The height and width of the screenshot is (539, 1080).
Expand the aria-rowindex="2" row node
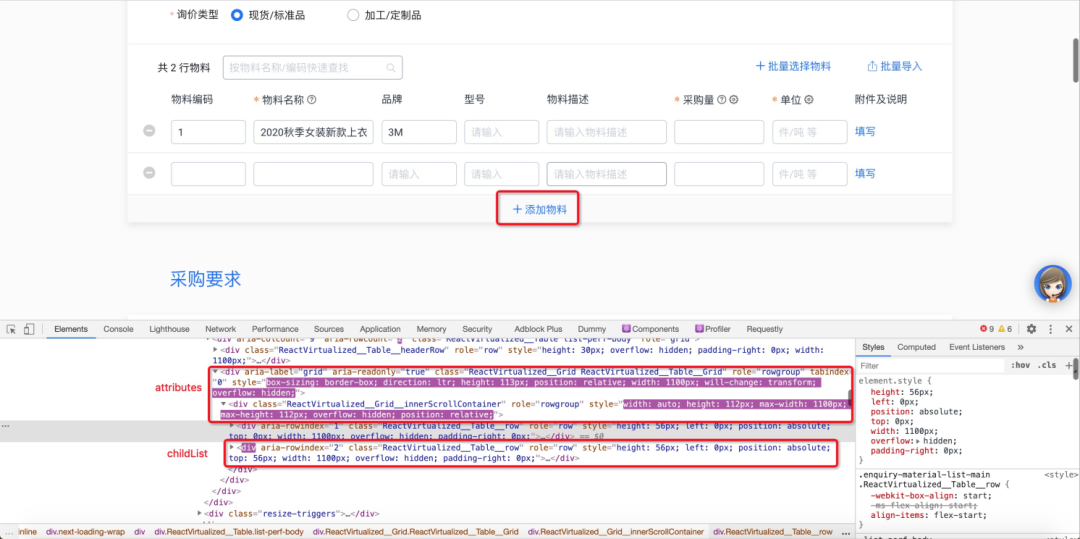(x=232, y=447)
